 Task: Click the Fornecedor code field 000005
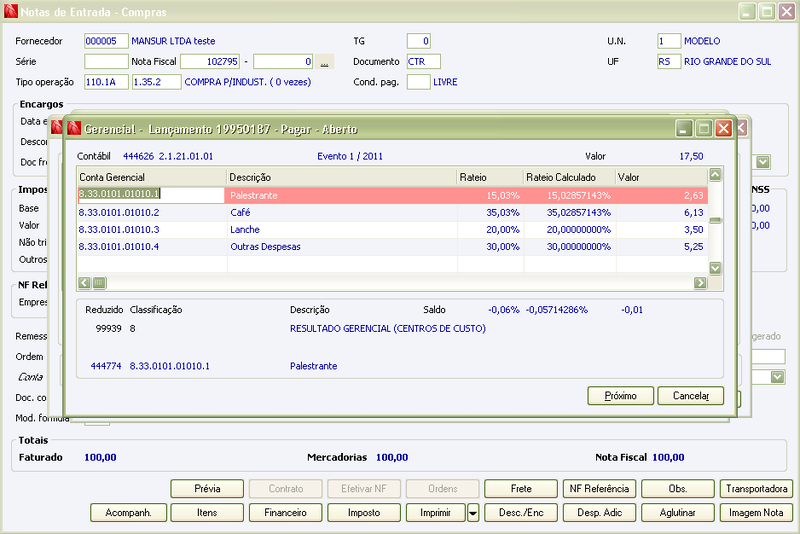pyautogui.click(x=106, y=41)
